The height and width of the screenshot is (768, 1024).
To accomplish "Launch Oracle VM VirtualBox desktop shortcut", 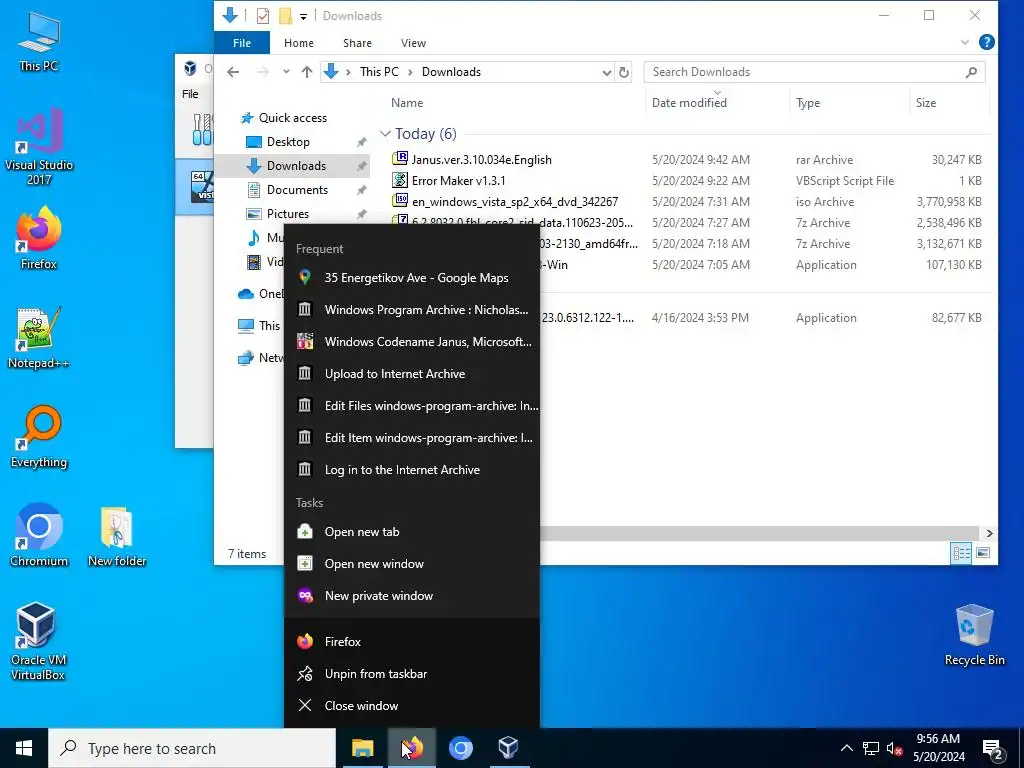I will click(37, 642).
